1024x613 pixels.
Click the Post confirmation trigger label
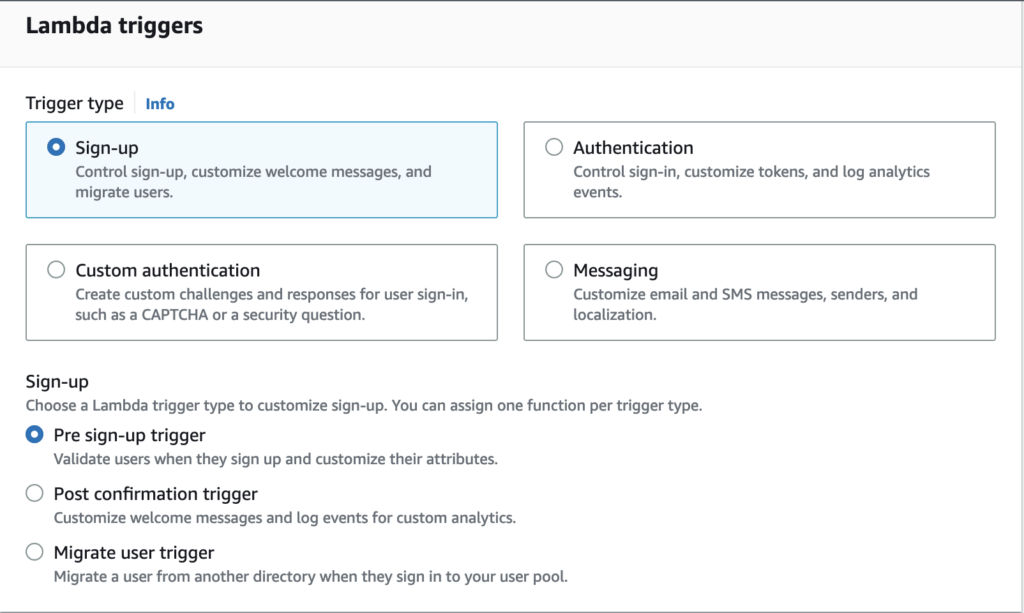pos(155,493)
